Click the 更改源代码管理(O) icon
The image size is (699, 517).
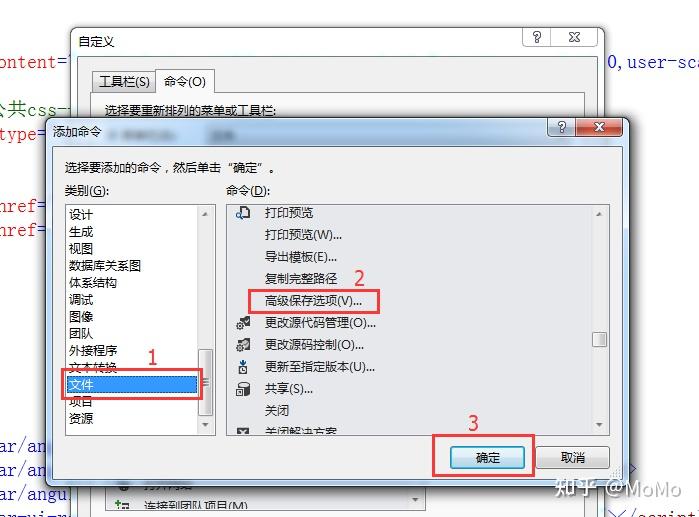click(x=243, y=323)
